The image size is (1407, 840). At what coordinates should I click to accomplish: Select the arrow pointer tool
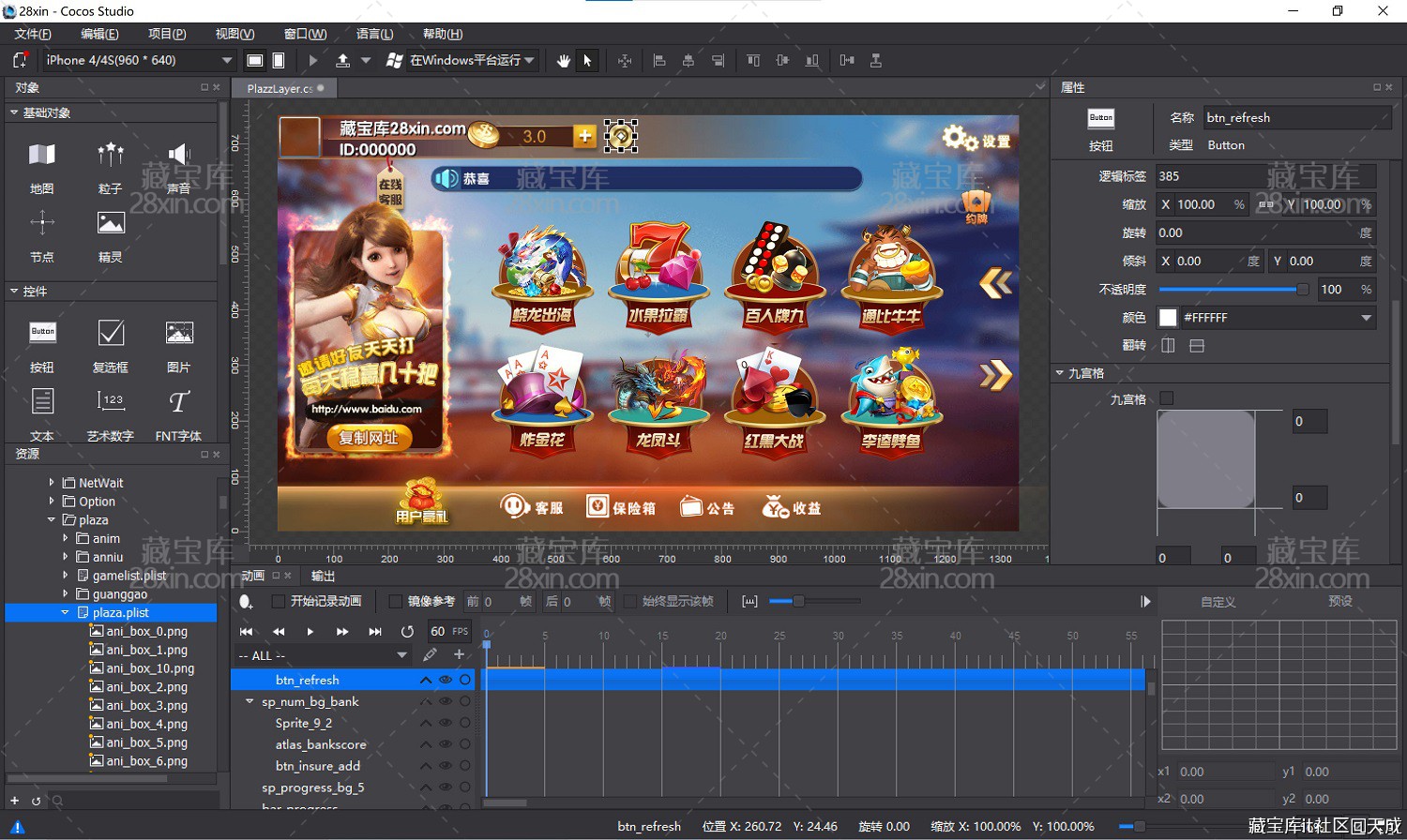(x=587, y=60)
